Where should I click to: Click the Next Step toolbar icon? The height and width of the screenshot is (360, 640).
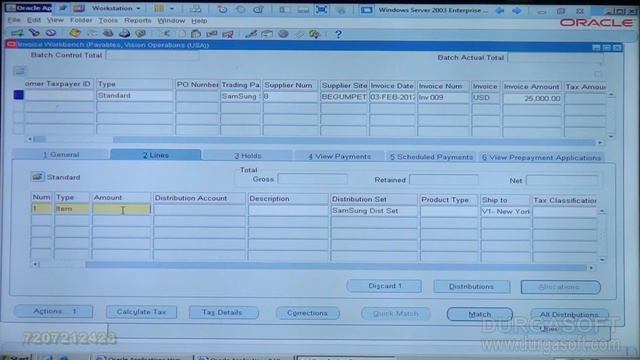click(92, 33)
